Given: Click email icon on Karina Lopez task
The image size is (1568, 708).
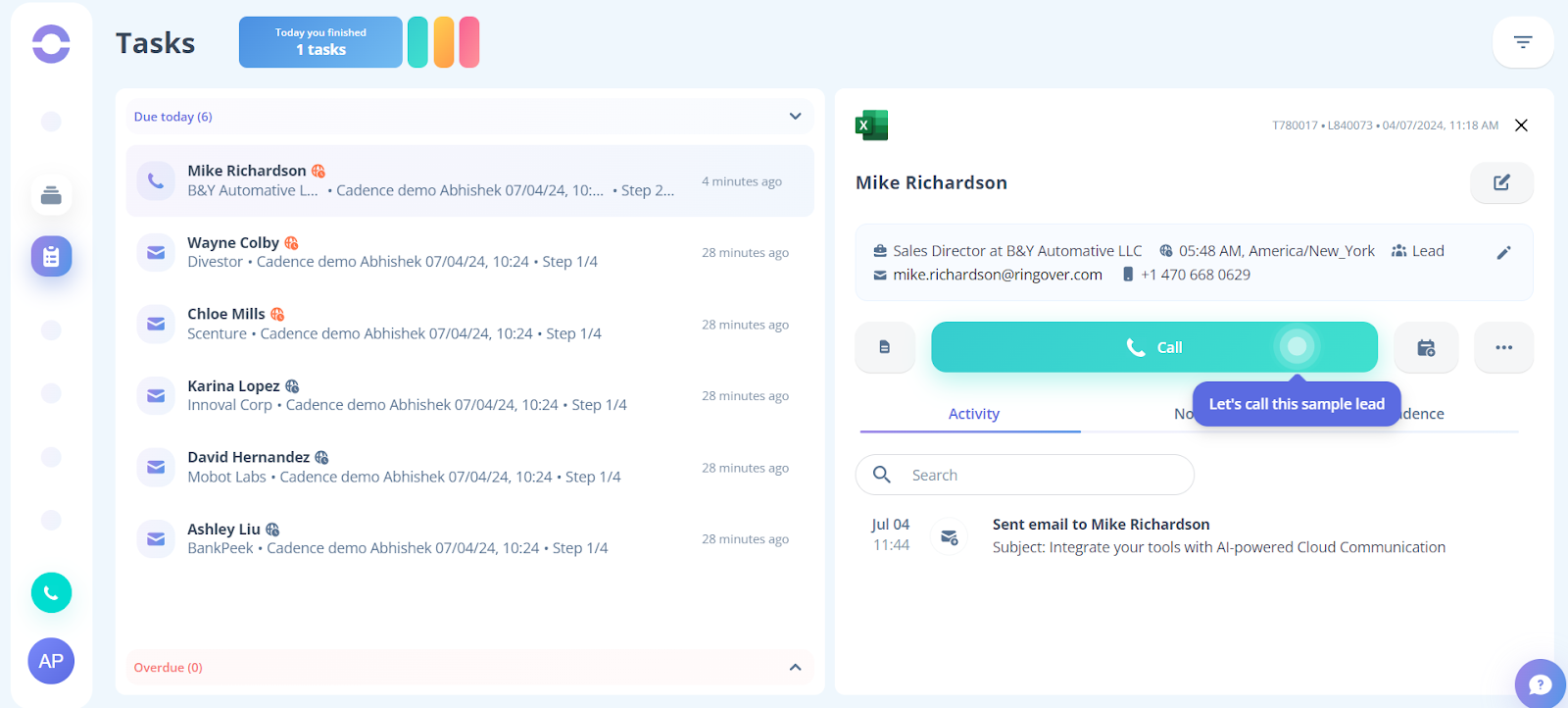Looking at the screenshot, I should (x=156, y=395).
